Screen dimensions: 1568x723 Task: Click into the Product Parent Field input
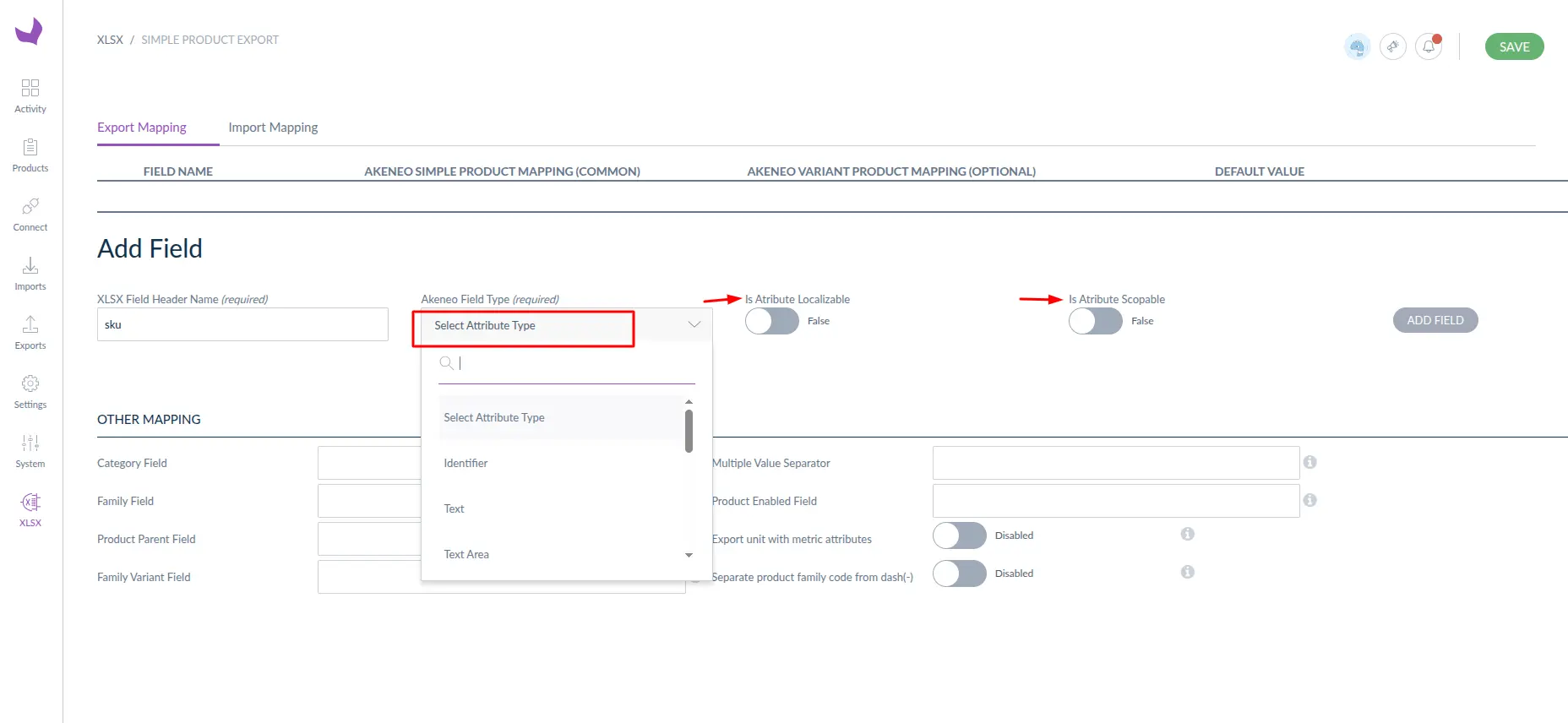point(369,539)
